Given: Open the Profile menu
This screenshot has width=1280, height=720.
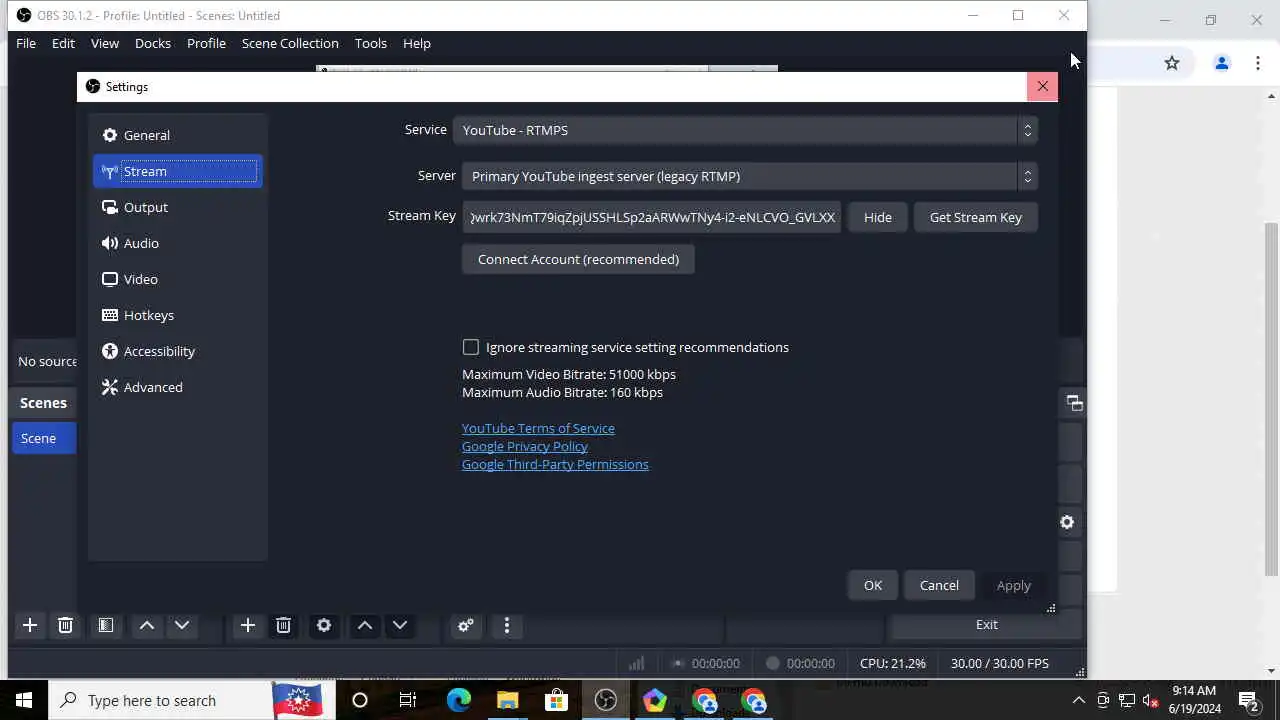Looking at the screenshot, I should coord(206,43).
